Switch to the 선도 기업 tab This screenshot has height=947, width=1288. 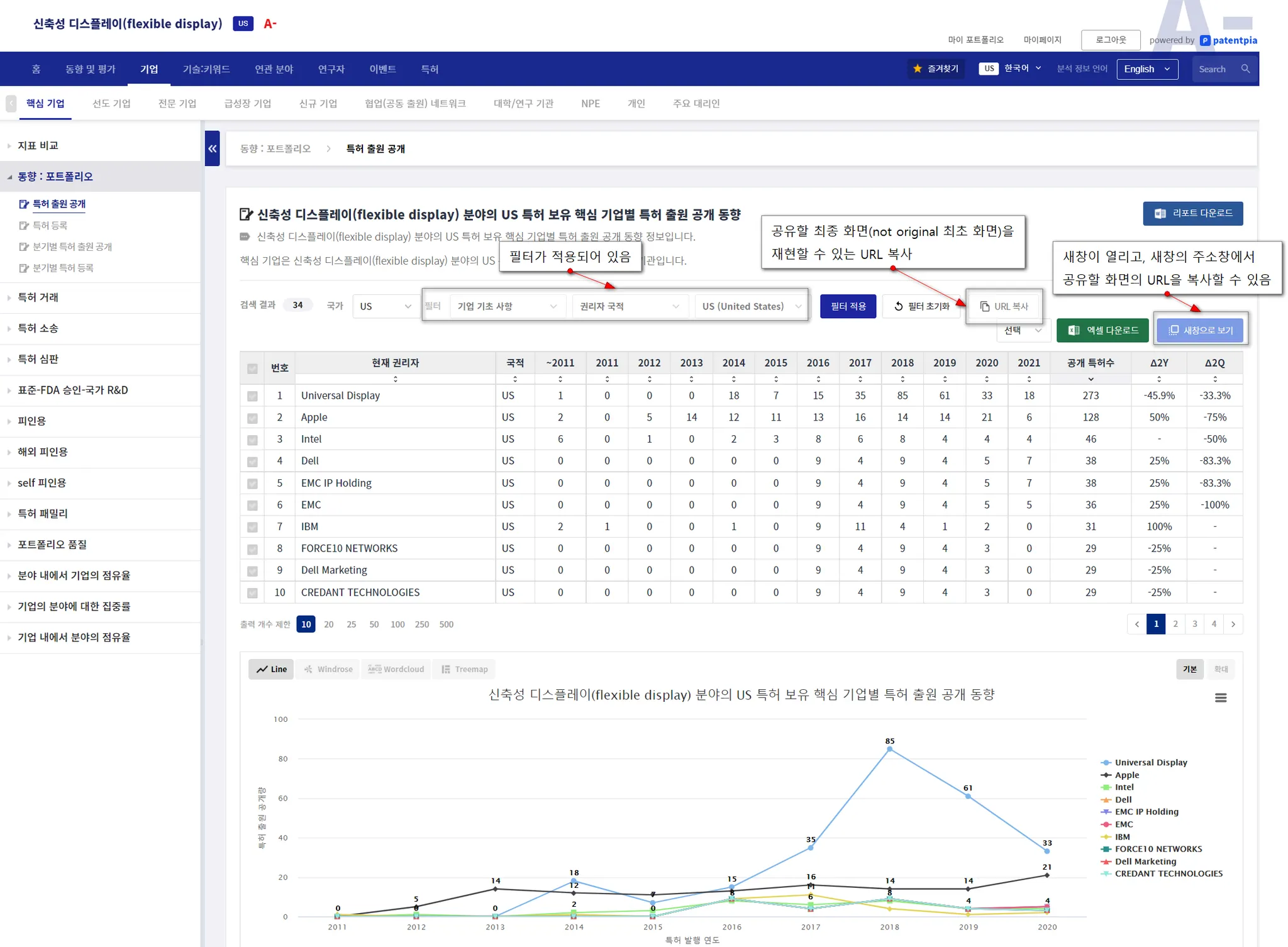(111, 104)
